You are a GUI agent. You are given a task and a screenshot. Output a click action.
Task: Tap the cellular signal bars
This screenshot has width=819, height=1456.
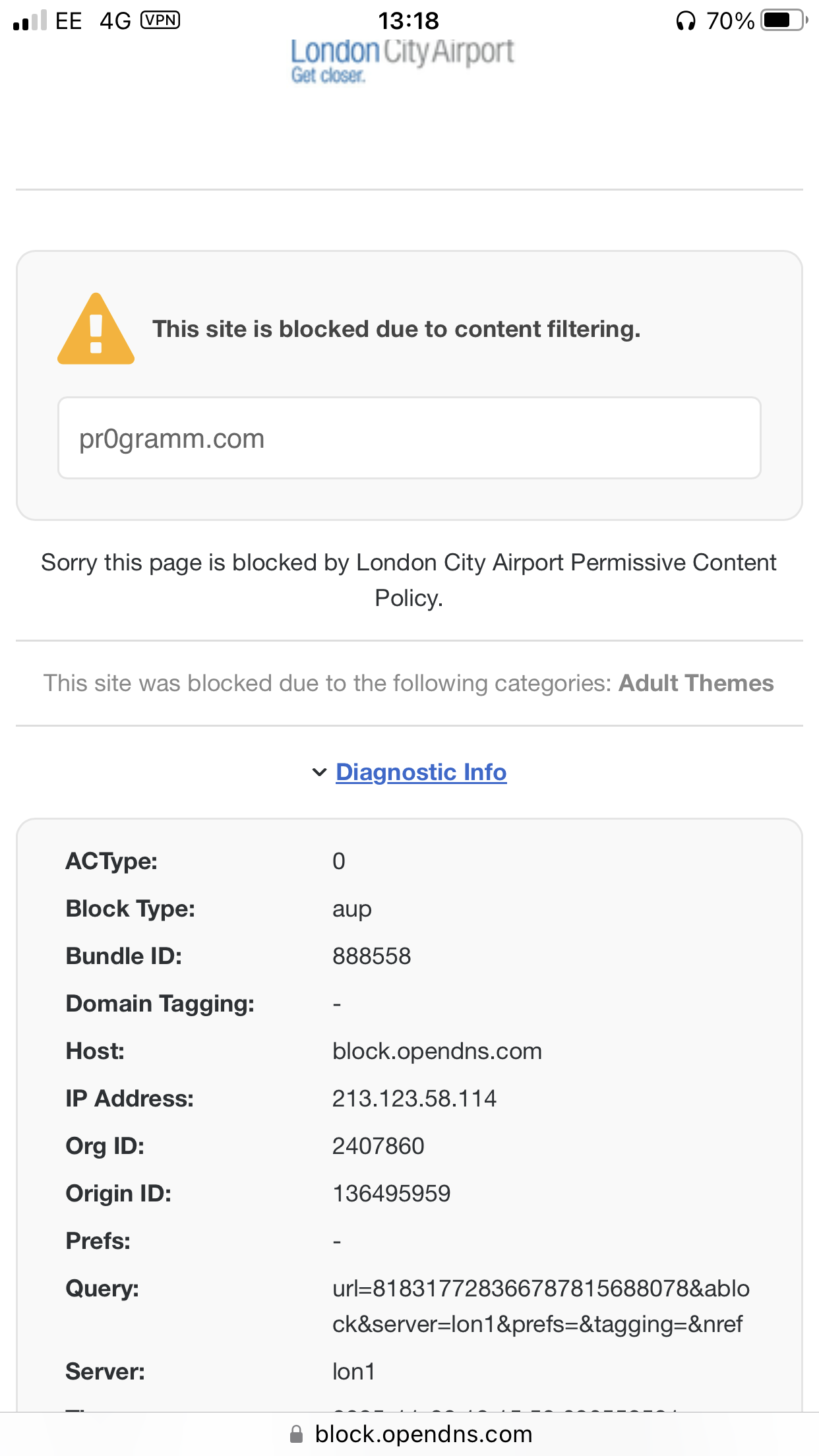(30, 21)
